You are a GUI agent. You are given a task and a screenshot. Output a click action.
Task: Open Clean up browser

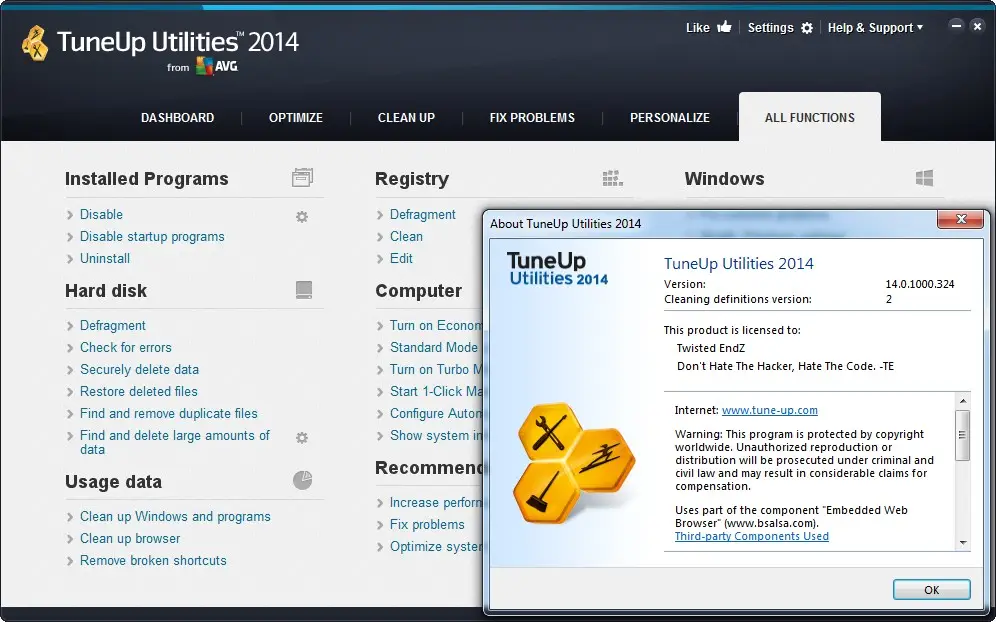click(x=130, y=539)
